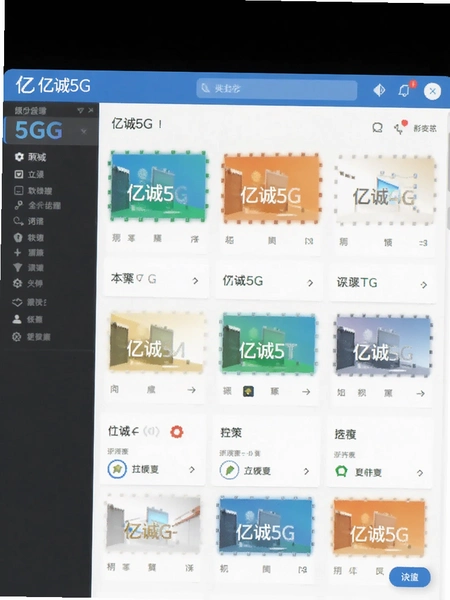
Task: Open the top-row white beige thumbnail card
Action: [385, 190]
